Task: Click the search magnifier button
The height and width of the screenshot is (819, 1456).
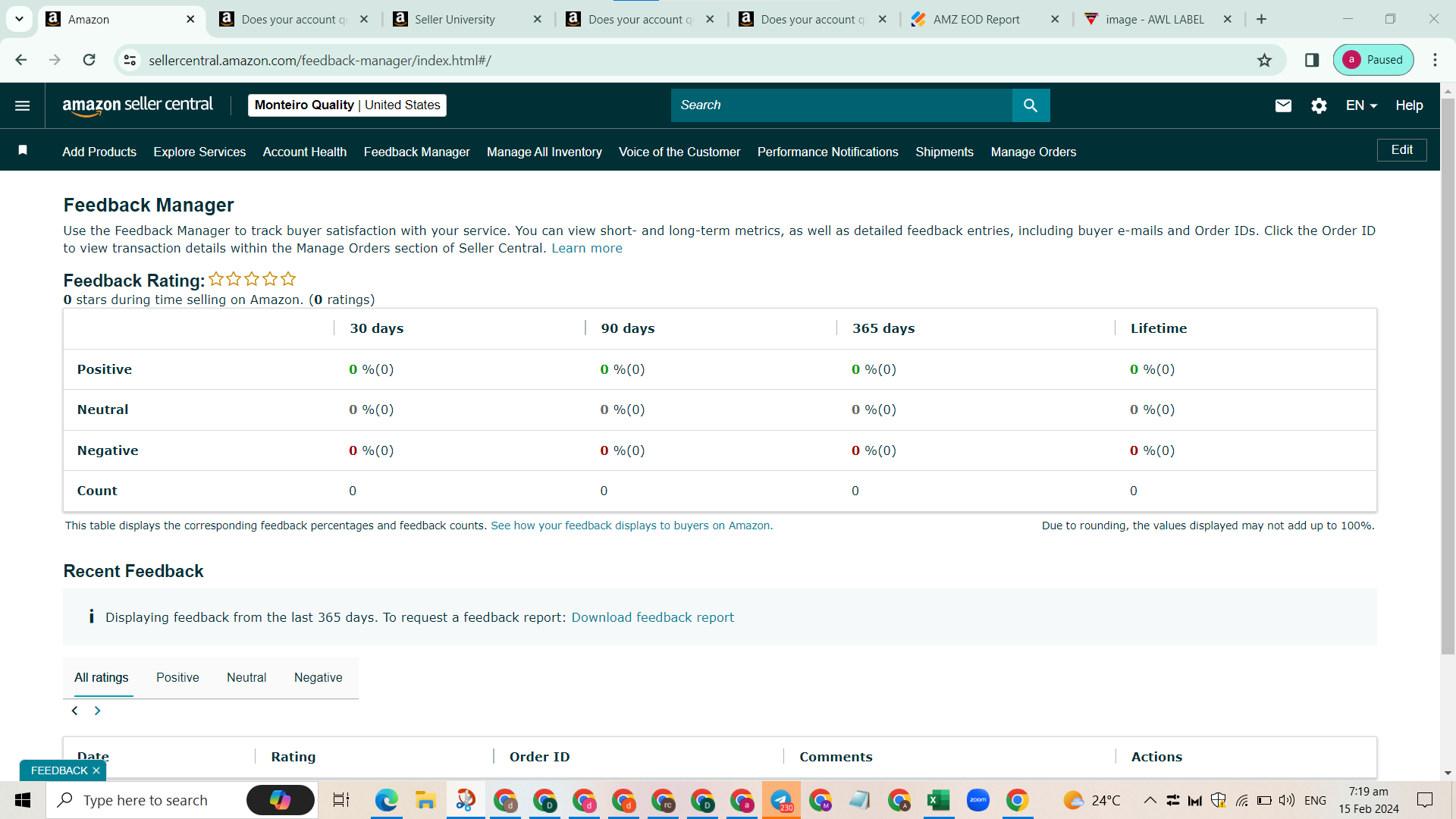Action: 1031,105
